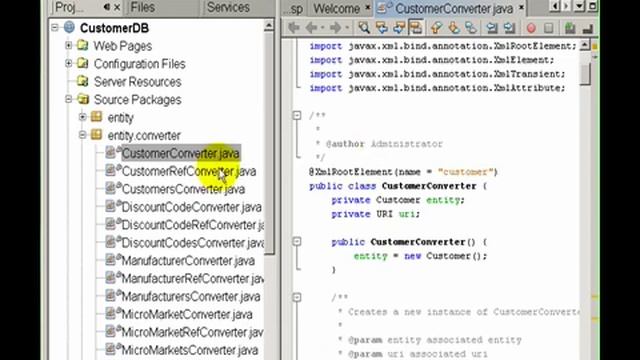Viewport: 640px width, 360px height.
Task: Click the entity package icon
Action: (x=96, y=117)
